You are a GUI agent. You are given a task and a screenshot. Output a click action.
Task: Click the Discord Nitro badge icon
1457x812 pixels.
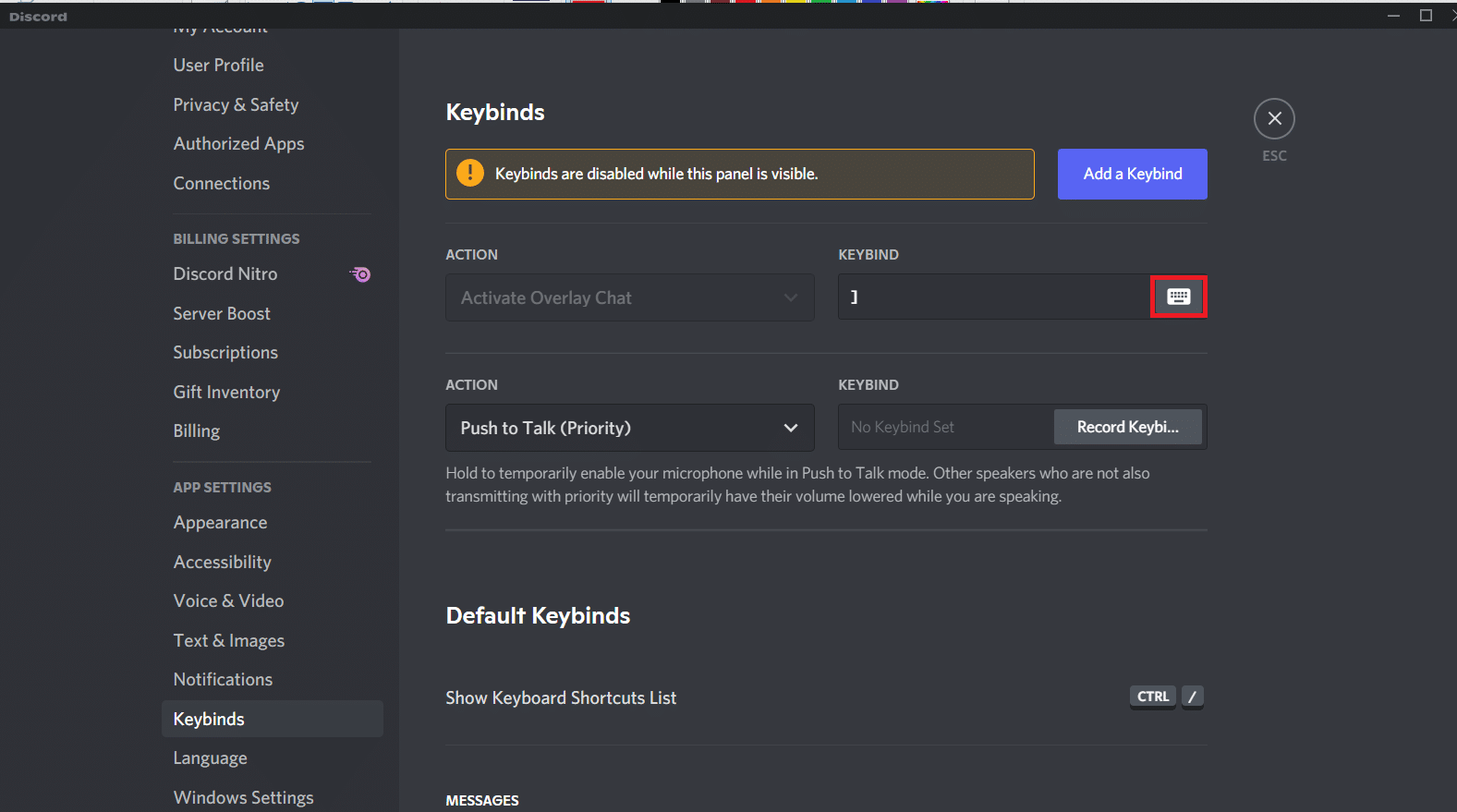pos(360,274)
